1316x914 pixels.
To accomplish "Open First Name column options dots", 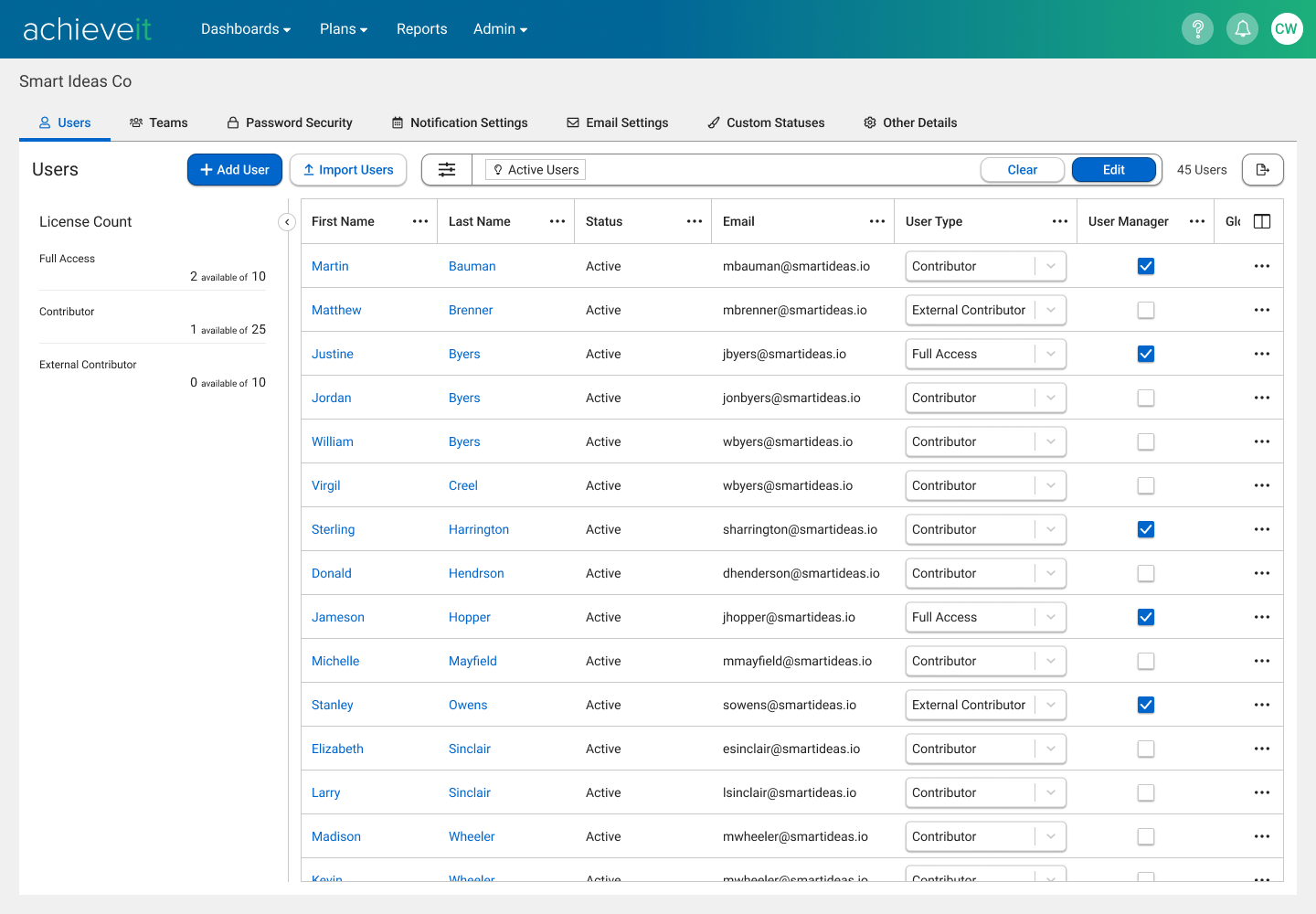I will coord(420,221).
